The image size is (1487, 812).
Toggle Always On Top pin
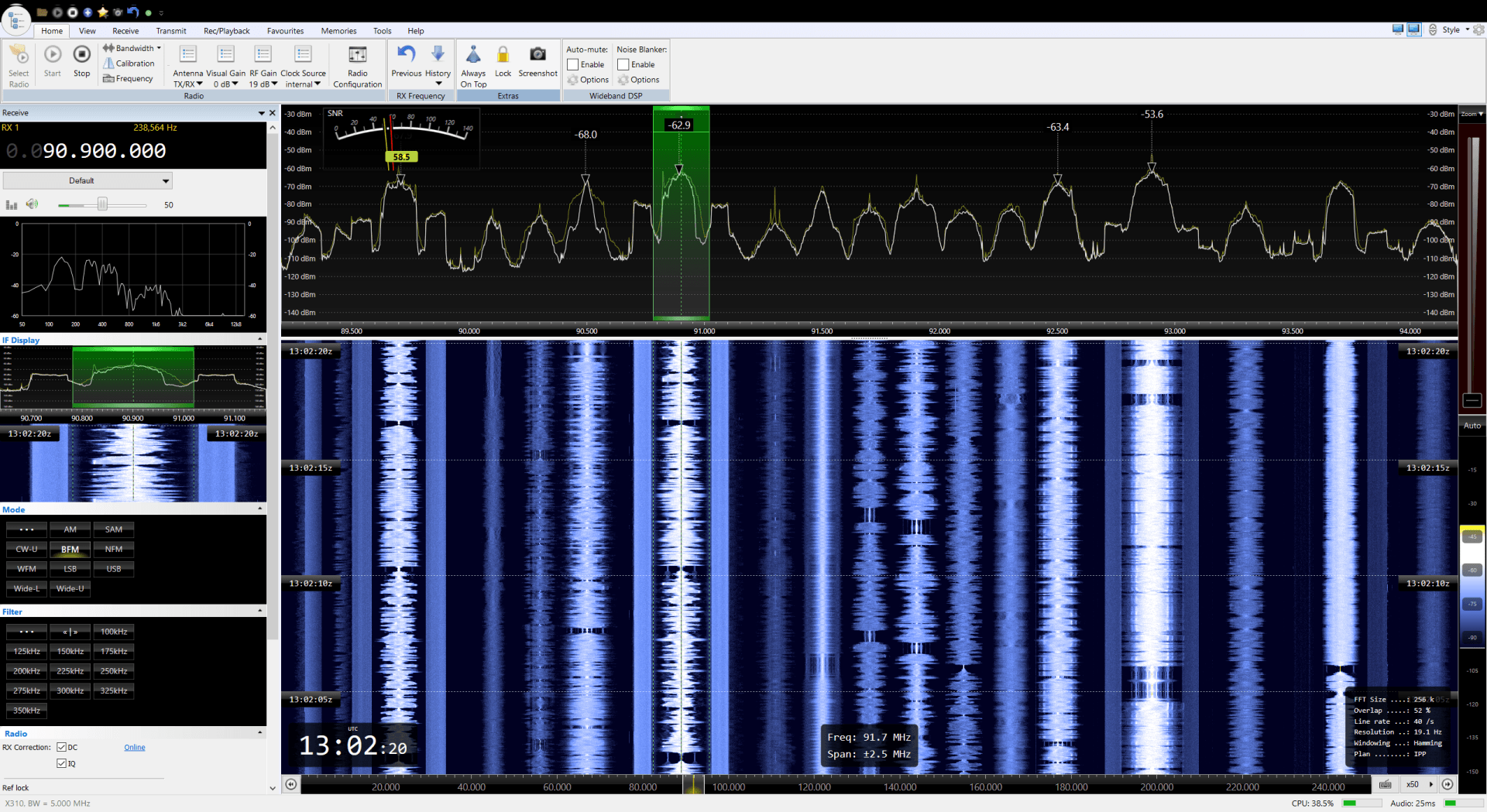click(x=473, y=55)
